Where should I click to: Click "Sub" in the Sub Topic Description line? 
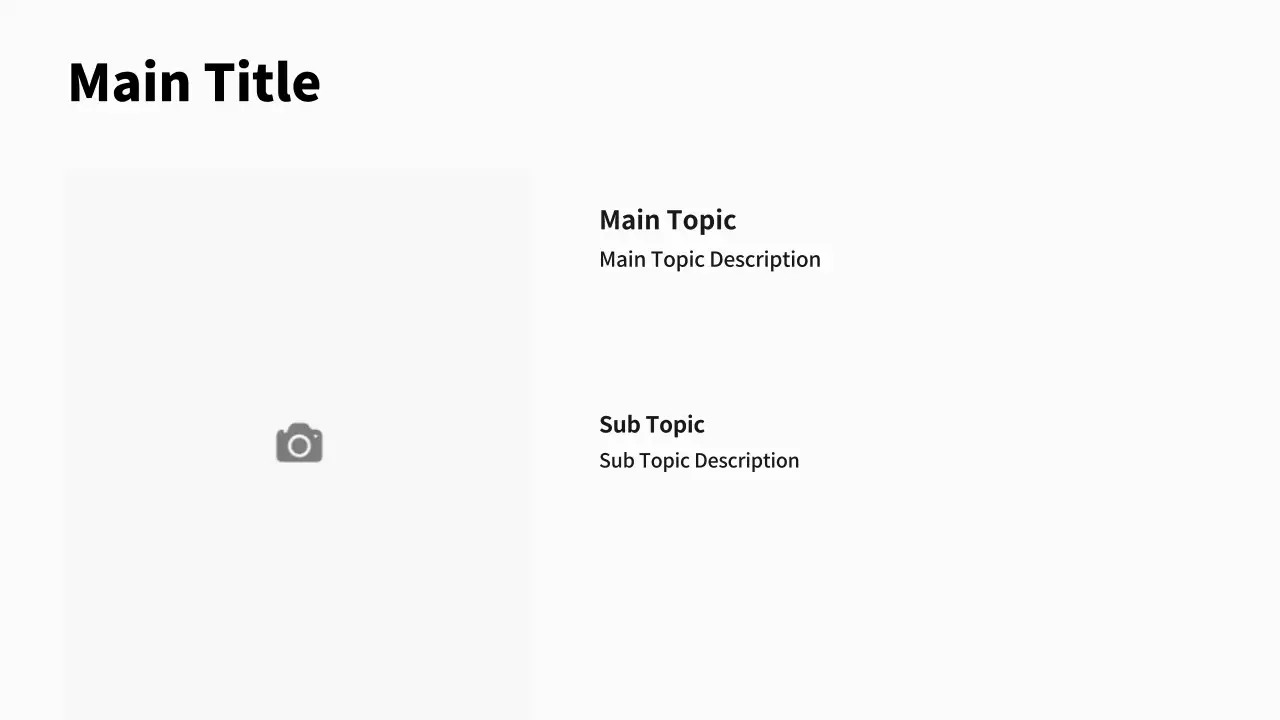tap(616, 461)
